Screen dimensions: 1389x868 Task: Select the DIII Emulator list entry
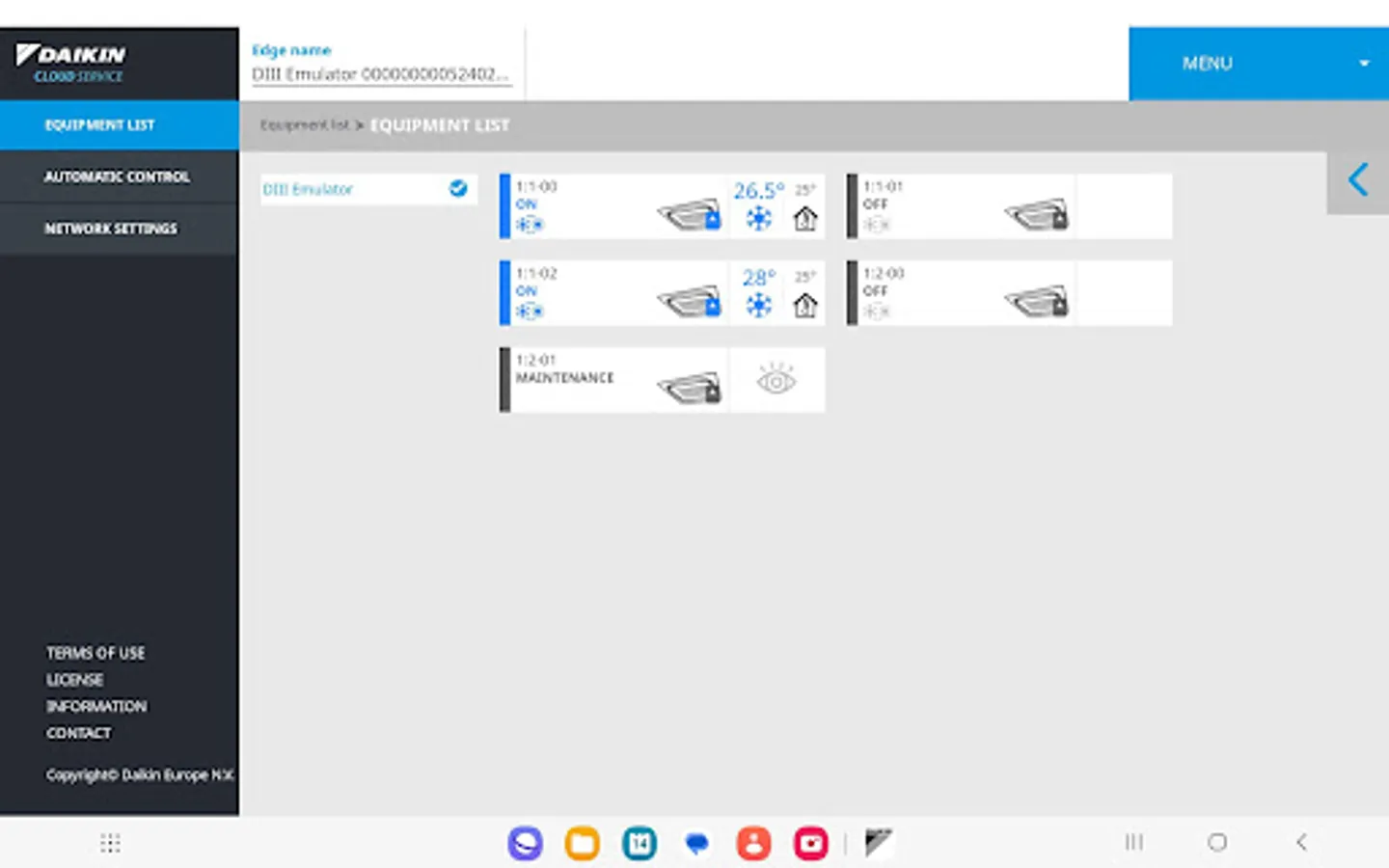[368, 189]
